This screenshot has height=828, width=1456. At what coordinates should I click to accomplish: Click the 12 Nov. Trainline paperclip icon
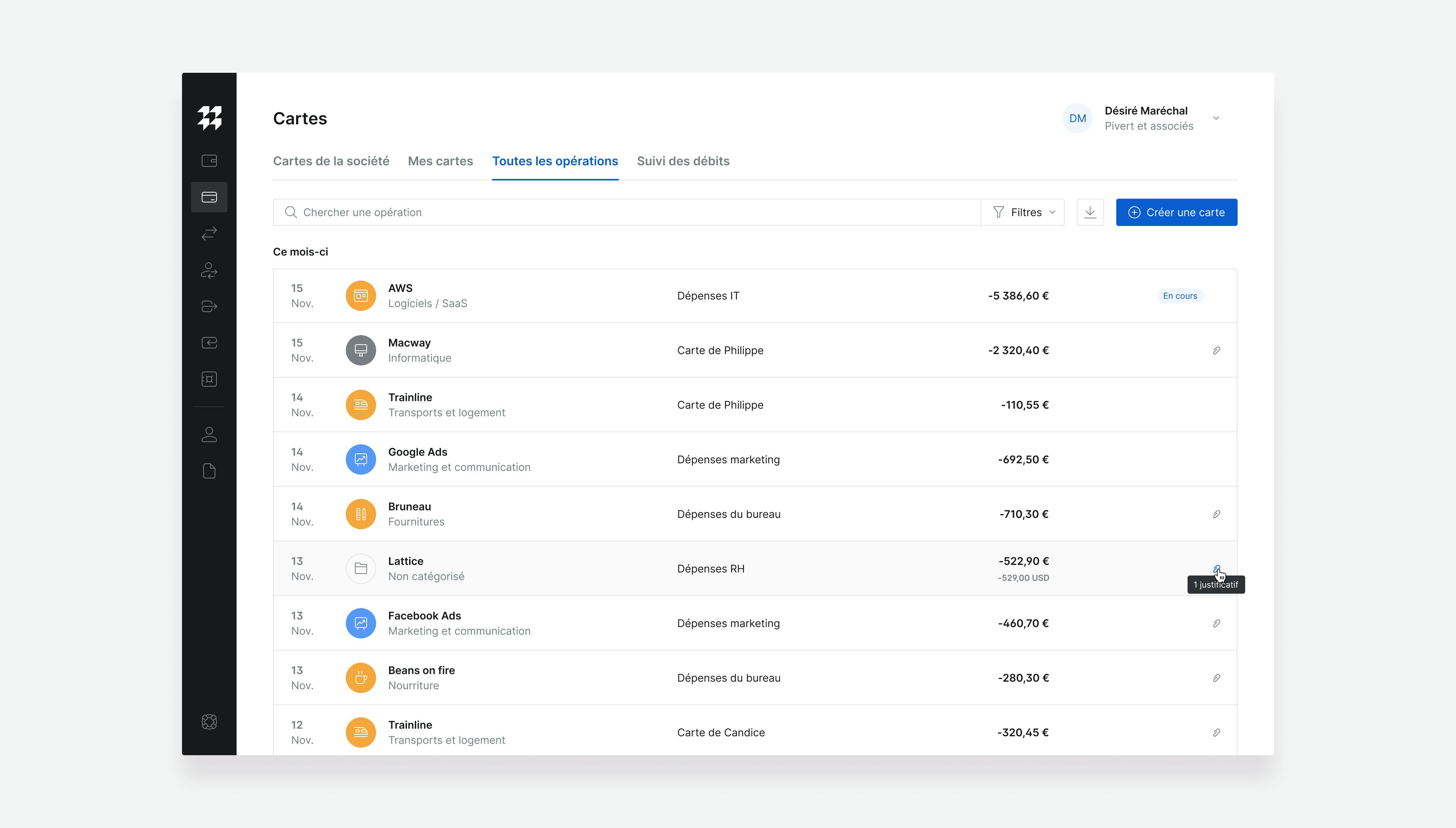coord(1216,732)
